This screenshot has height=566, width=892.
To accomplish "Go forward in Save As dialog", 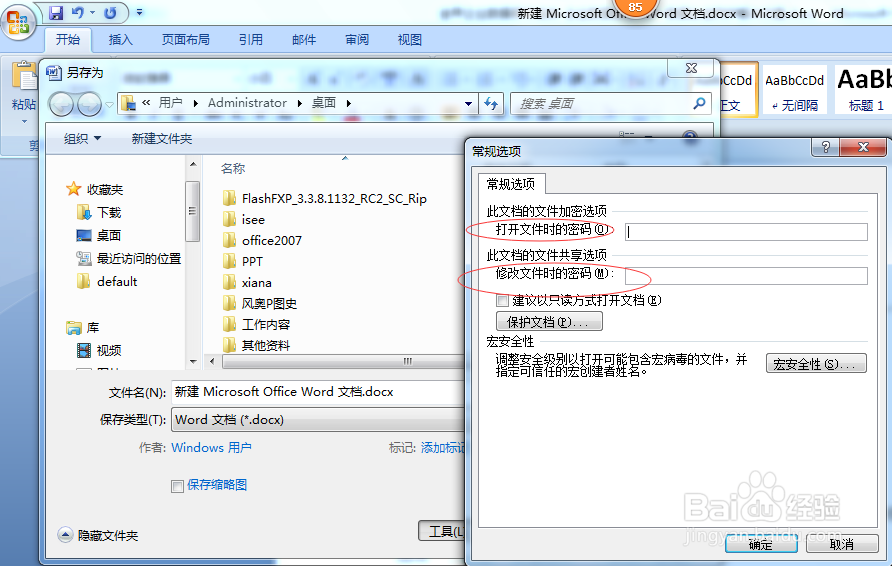I will click(x=89, y=104).
